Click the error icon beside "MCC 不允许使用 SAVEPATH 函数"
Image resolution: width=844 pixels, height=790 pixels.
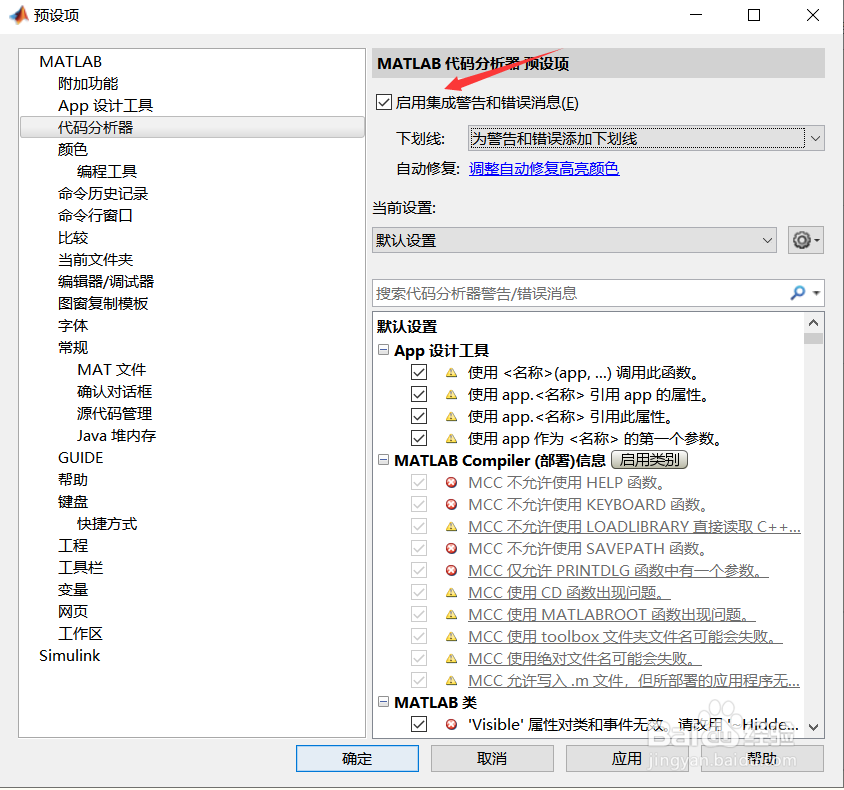[451, 548]
